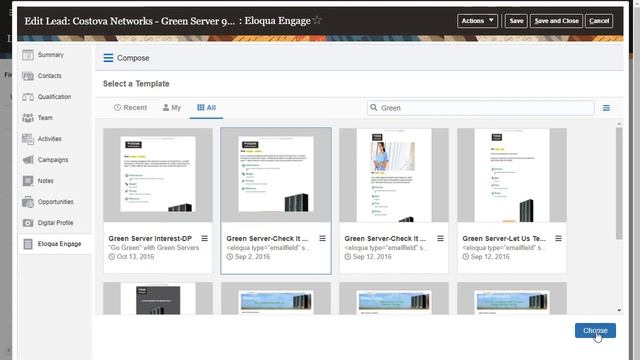
Task: Switch to the My templates tab
Action: pyautogui.click(x=171, y=108)
